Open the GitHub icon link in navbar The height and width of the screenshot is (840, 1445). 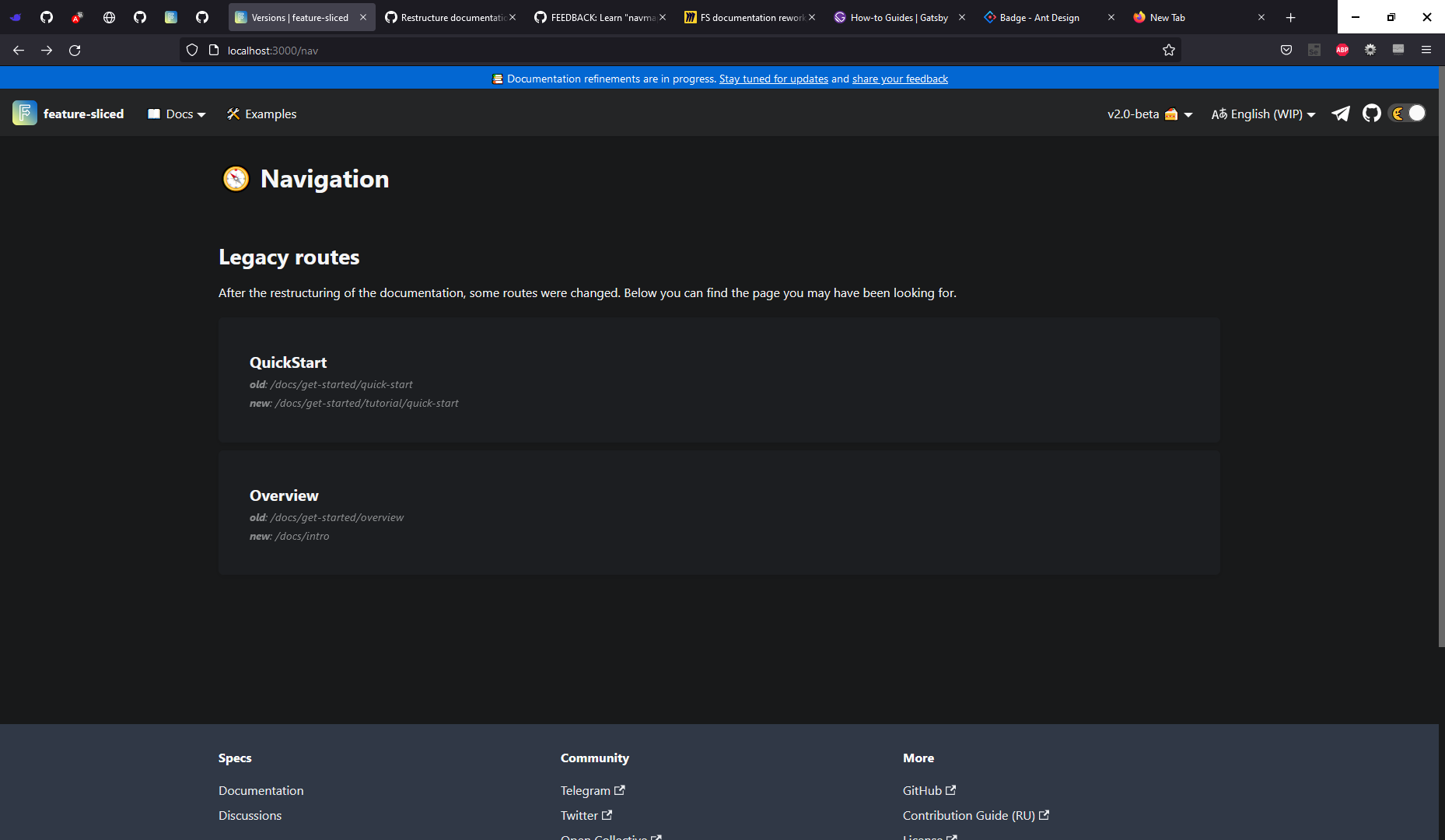(x=1372, y=114)
